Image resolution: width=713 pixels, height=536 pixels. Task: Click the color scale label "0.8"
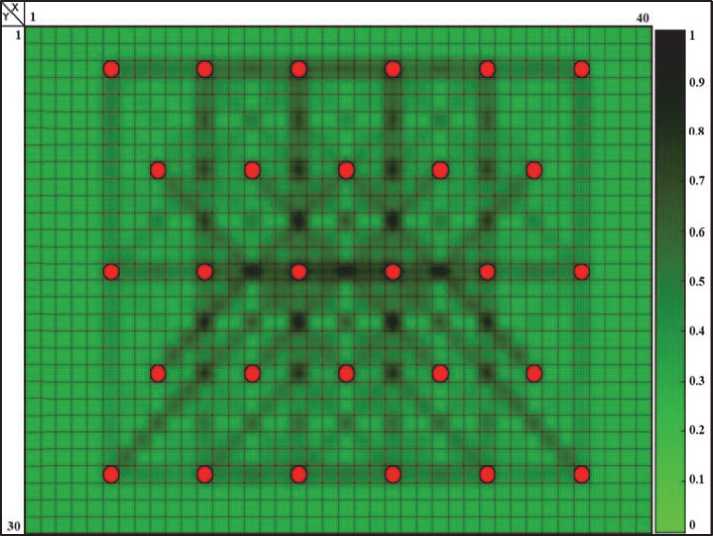(697, 131)
